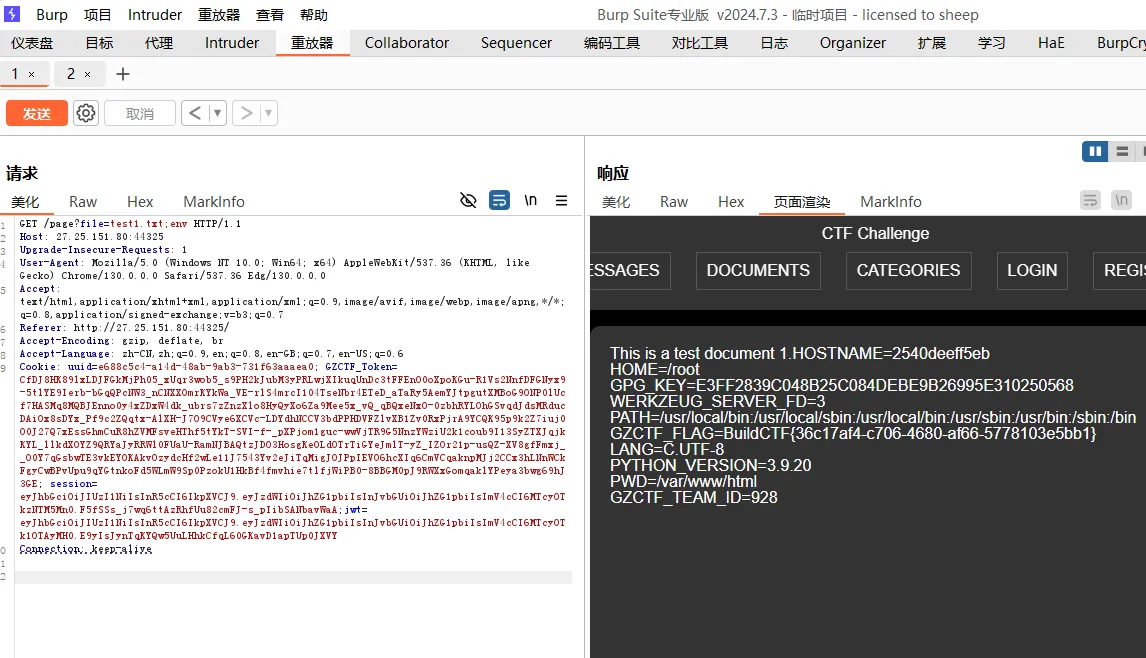Open the 帮助 menu

coord(314,15)
